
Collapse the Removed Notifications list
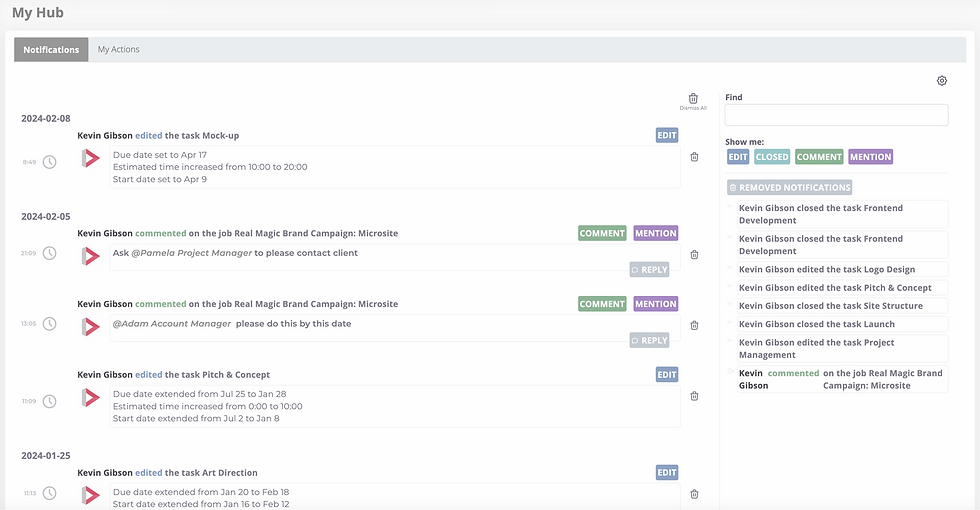pos(790,187)
